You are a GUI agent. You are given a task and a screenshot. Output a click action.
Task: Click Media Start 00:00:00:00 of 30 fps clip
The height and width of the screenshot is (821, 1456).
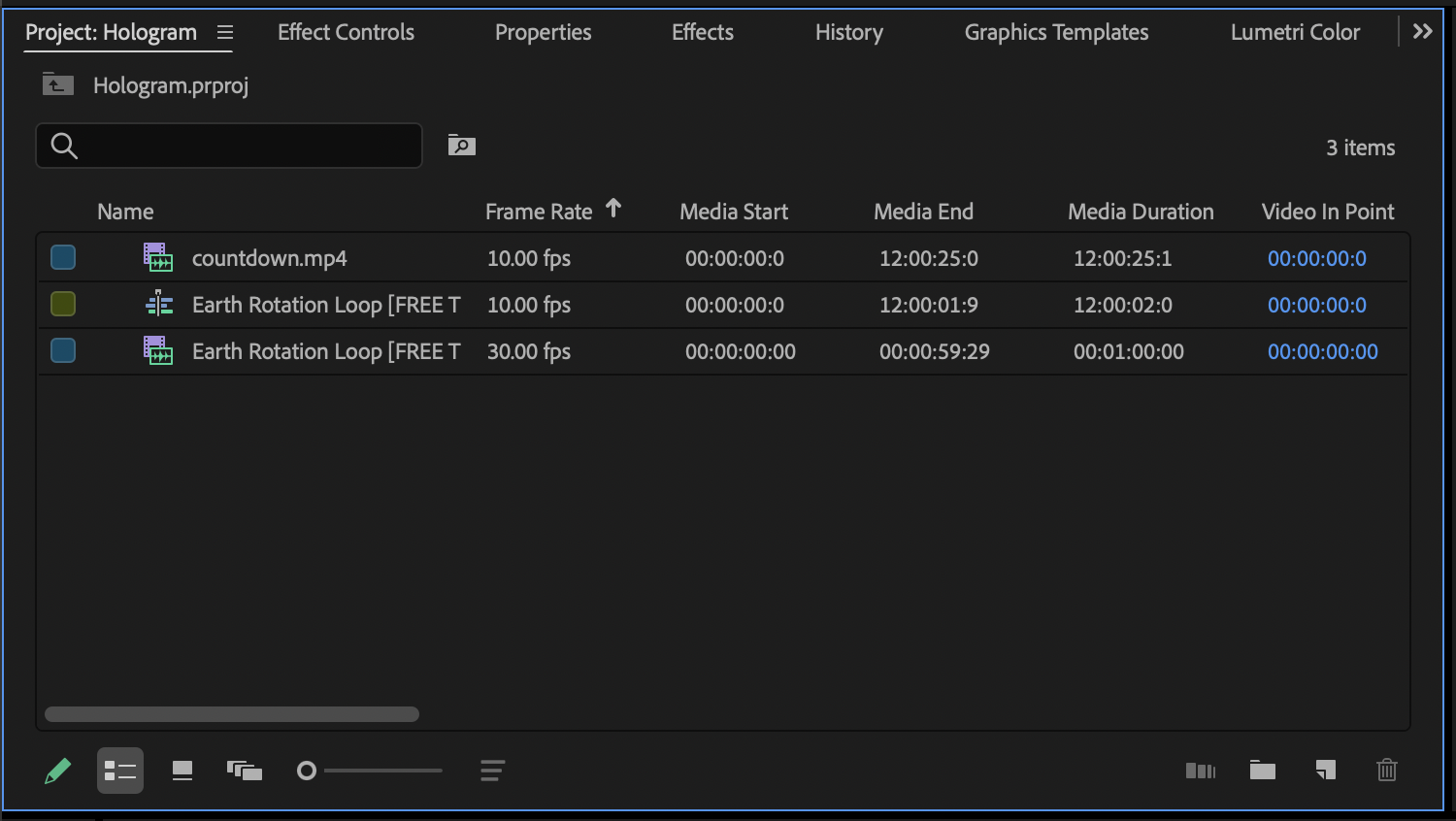point(741,351)
